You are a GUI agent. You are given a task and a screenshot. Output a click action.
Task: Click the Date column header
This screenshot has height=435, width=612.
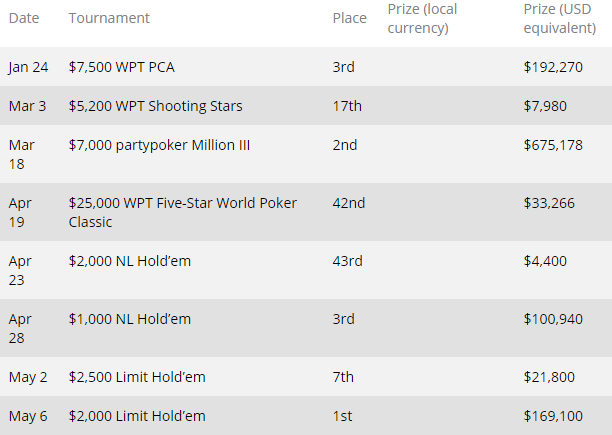tap(24, 18)
